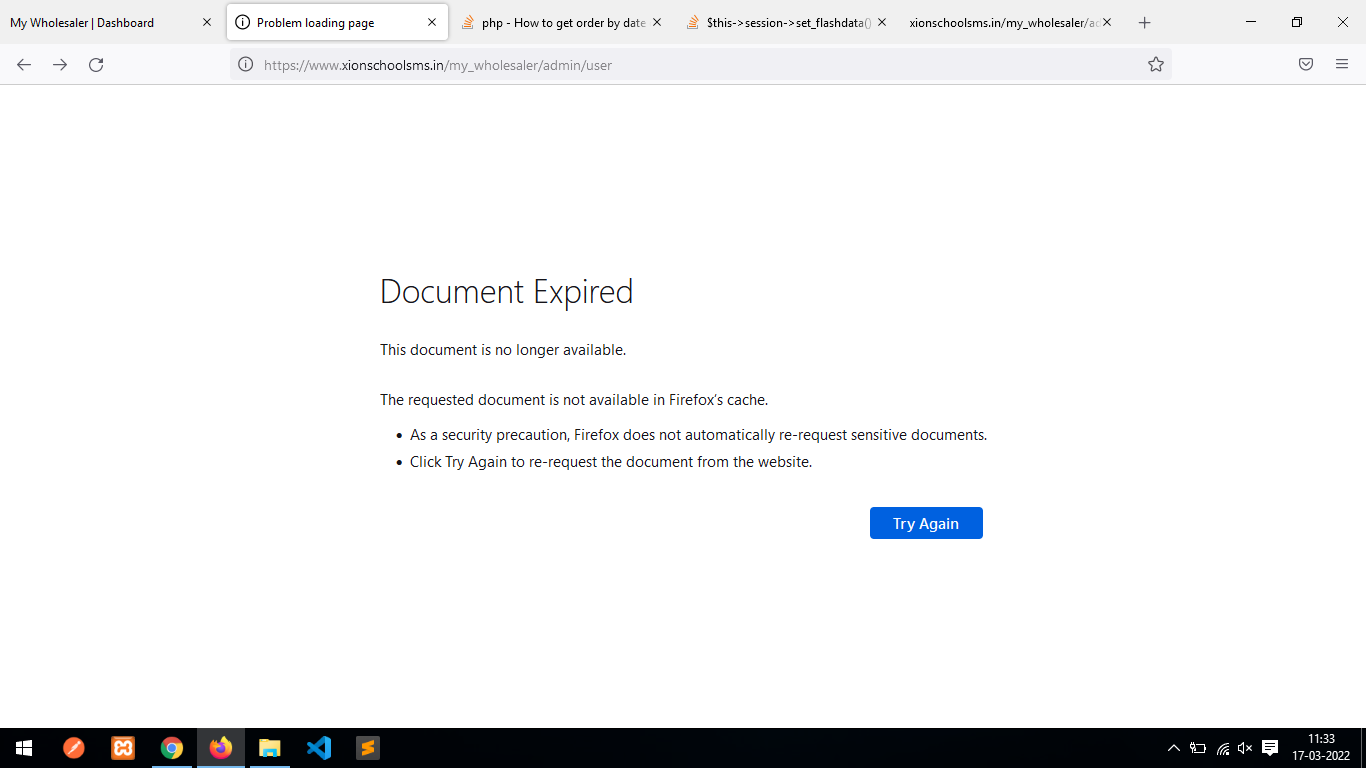Open Visual Studio Code from taskbar
Viewport: 1366px width, 768px height.
tap(319, 748)
